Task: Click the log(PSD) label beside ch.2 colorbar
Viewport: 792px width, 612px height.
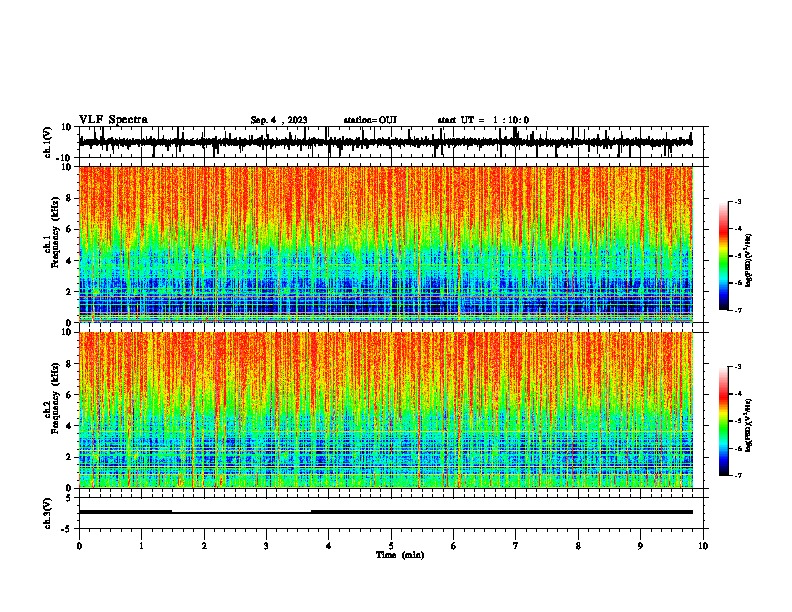Action: pos(748,426)
